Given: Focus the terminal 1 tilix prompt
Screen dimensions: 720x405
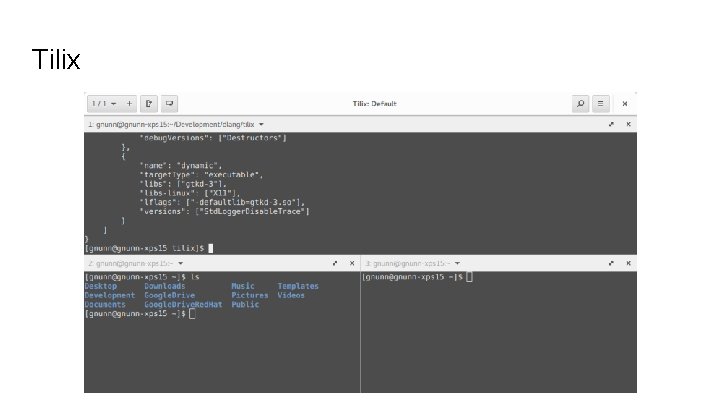Looking at the screenshot, I should click(149, 248).
